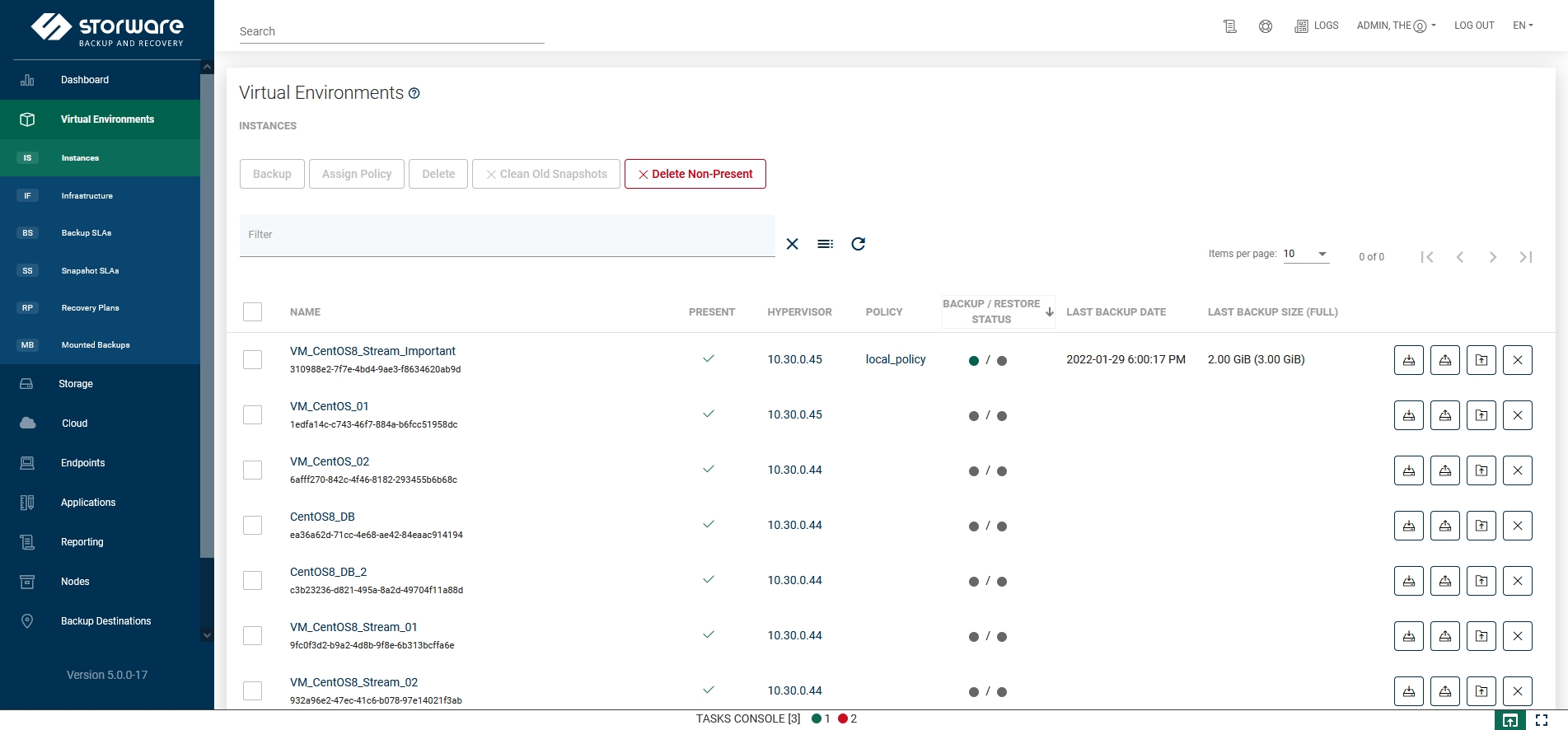This screenshot has width=1568, height=730.
Task: Tick the select-all checkbox in table header
Action: [253, 312]
